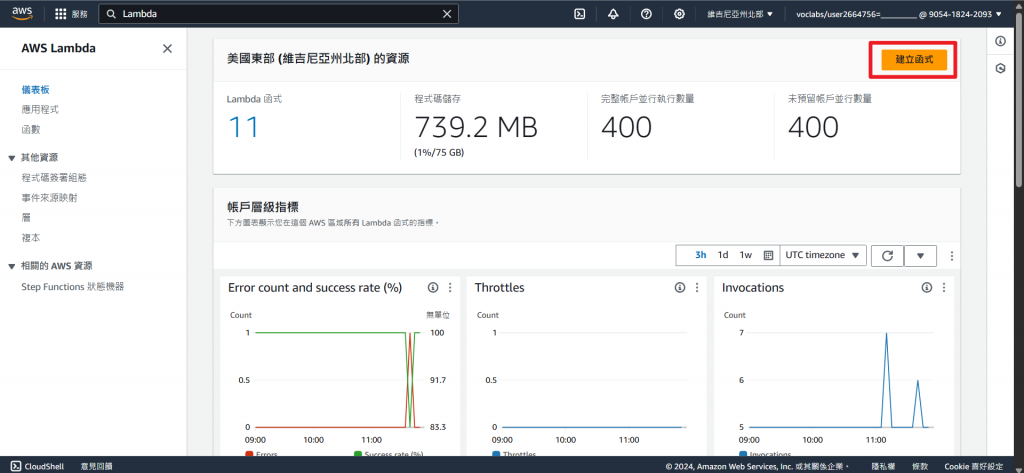Select the 3h time range
Screen dimensions: 1024x473
[701, 255]
